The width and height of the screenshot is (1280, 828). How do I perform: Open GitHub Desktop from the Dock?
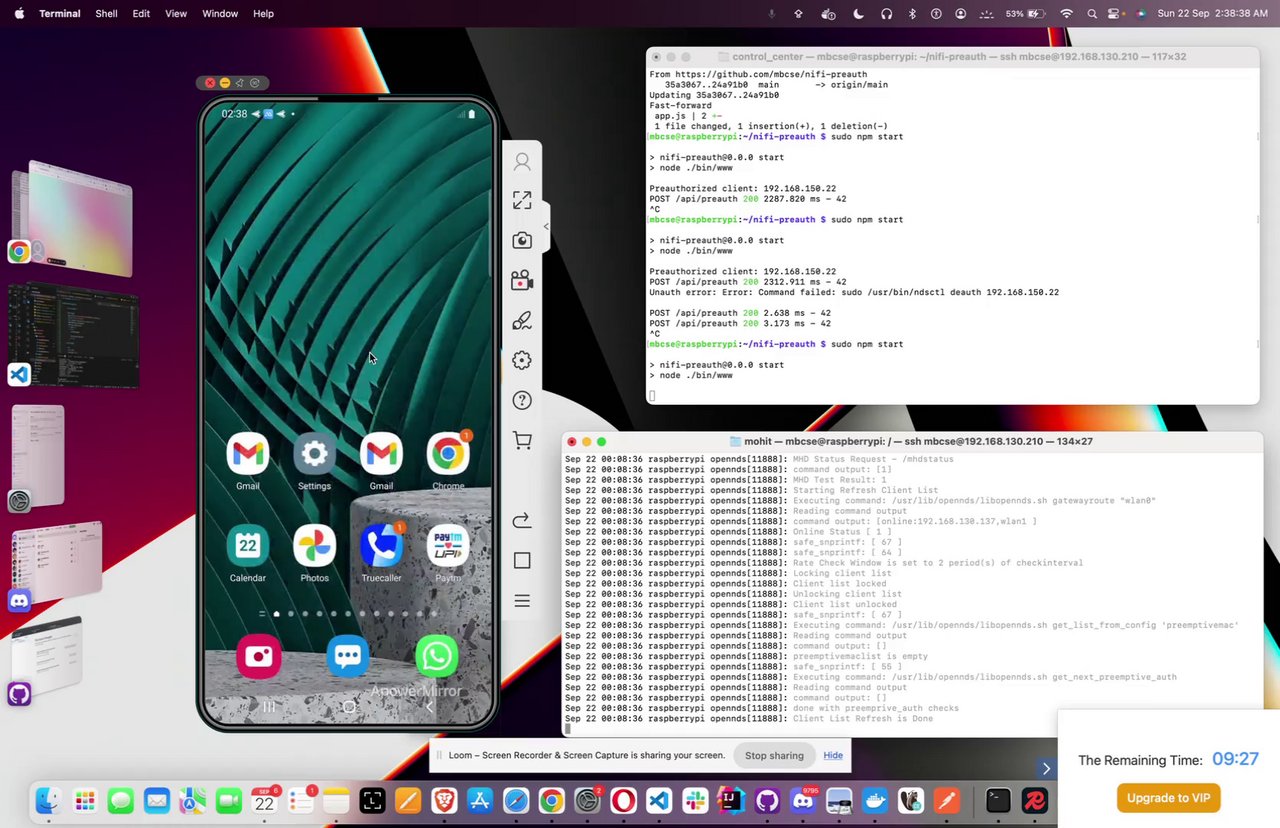(x=767, y=801)
